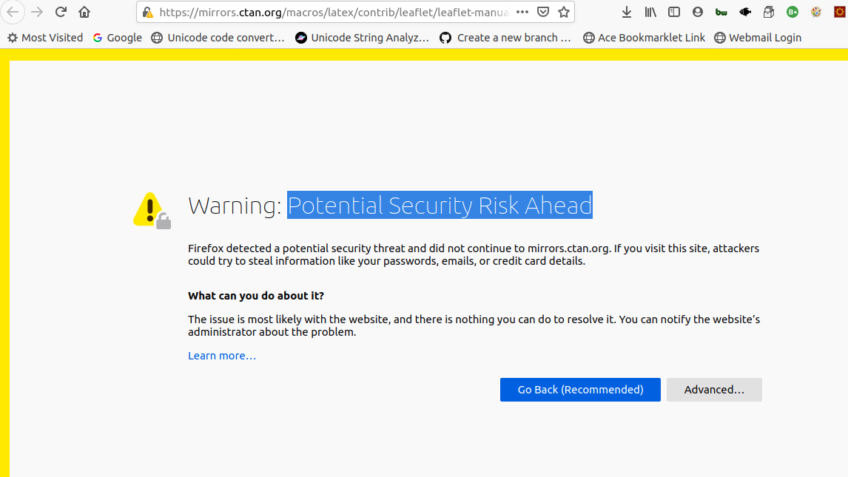Screen dimensions: 848x477
Task: Click the colorful cookie extension icon
Action: tap(816, 12)
